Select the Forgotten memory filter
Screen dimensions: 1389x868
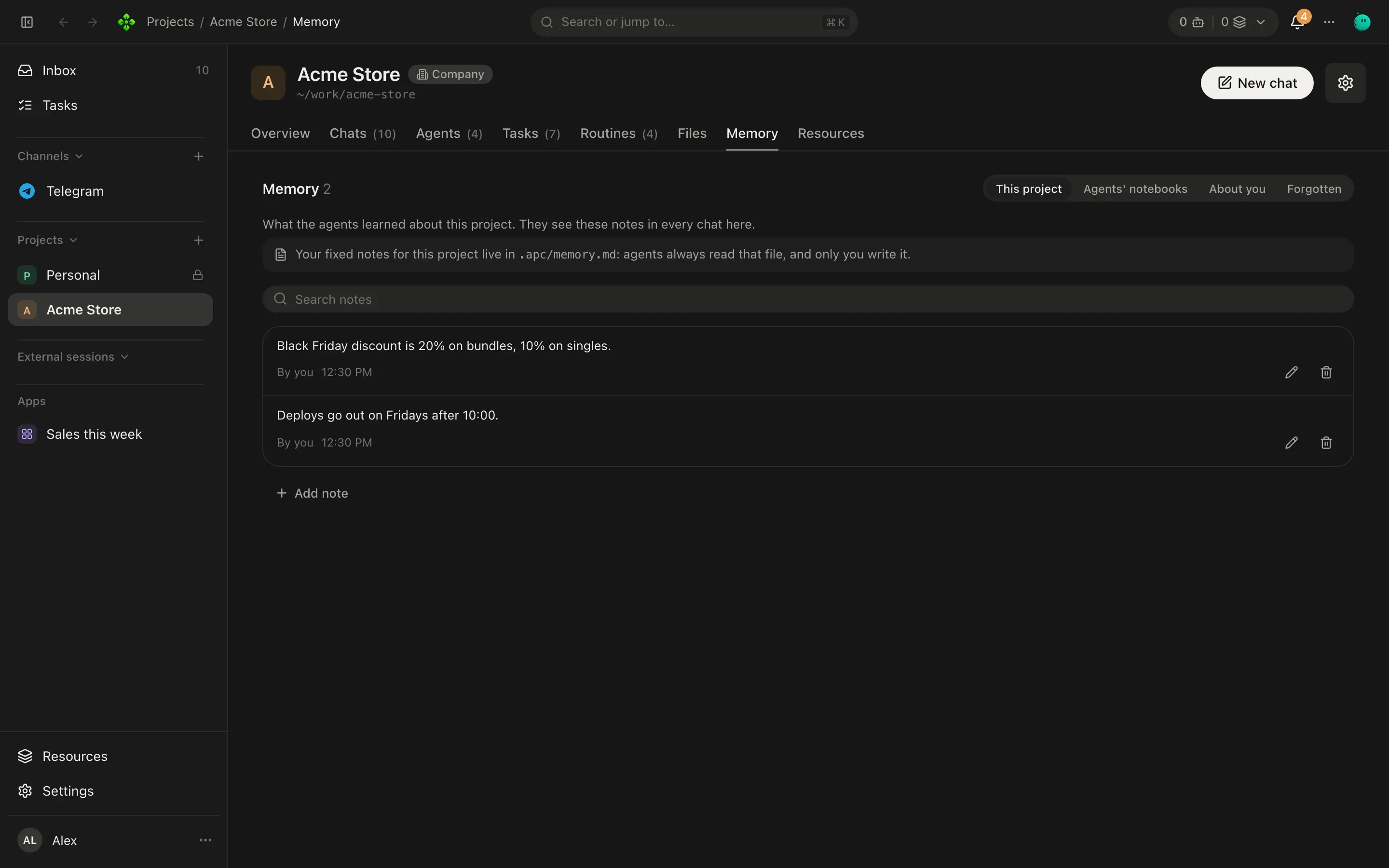coord(1314,189)
